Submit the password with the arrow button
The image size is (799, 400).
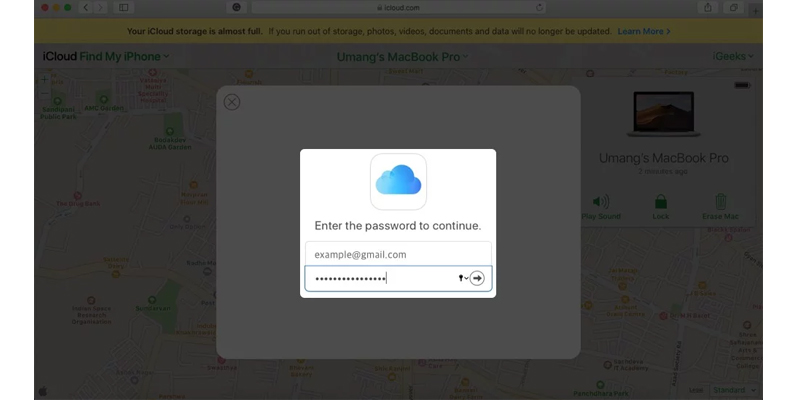477,278
